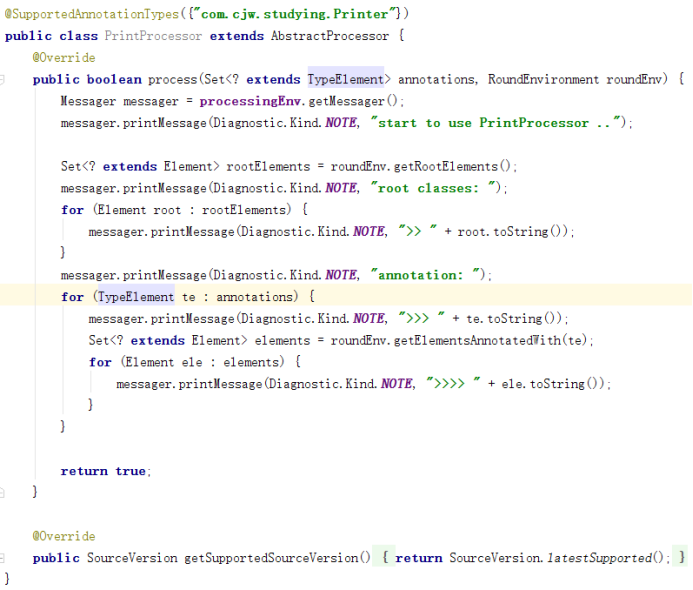The height and width of the screenshot is (590, 693).
Task: Collapse the process method using its gutter fold marker
Action: (x=2, y=80)
